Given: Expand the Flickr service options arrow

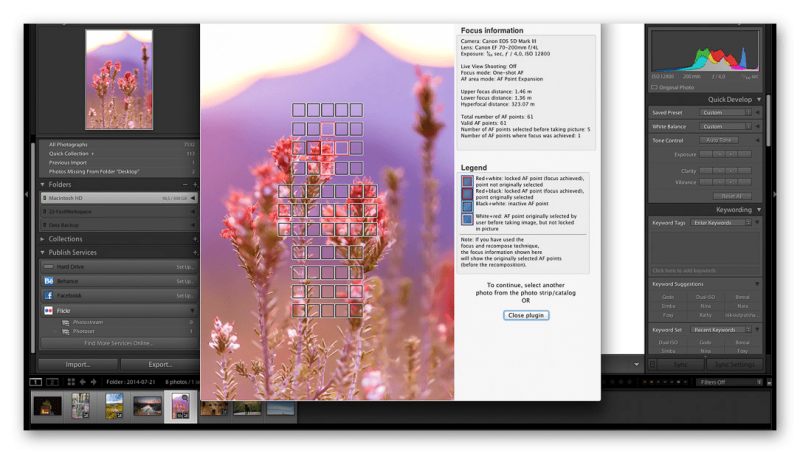Looking at the screenshot, I should pos(192,310).
